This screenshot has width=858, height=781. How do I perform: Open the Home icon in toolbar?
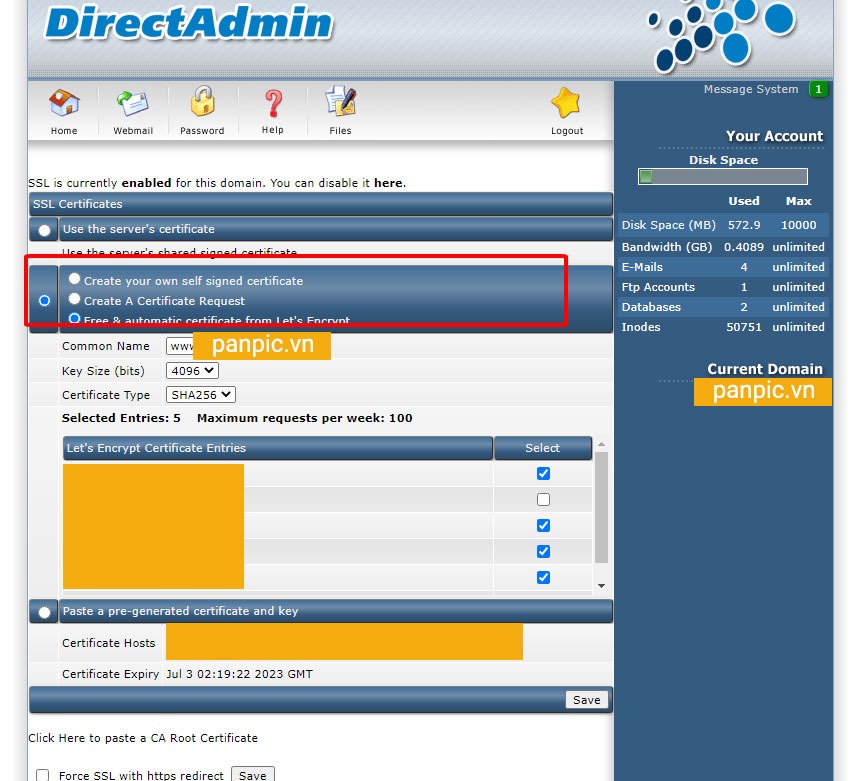(64, 102)
